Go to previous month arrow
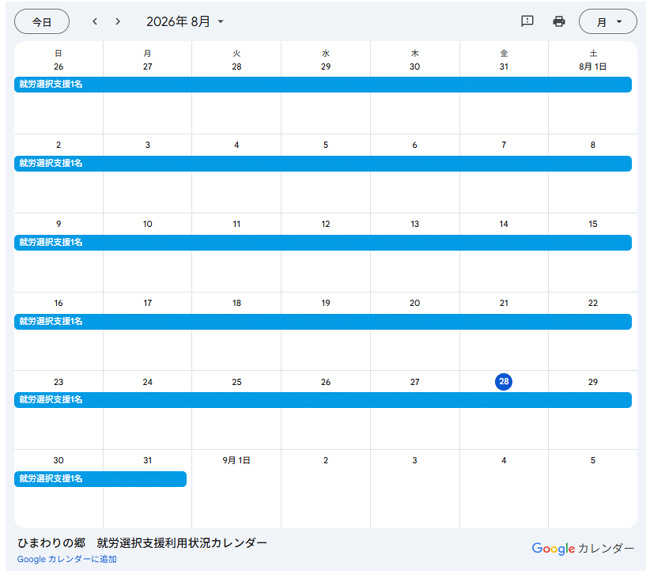Screen dimensions: 650x574 pyautogui.click(x=95, y=22)
